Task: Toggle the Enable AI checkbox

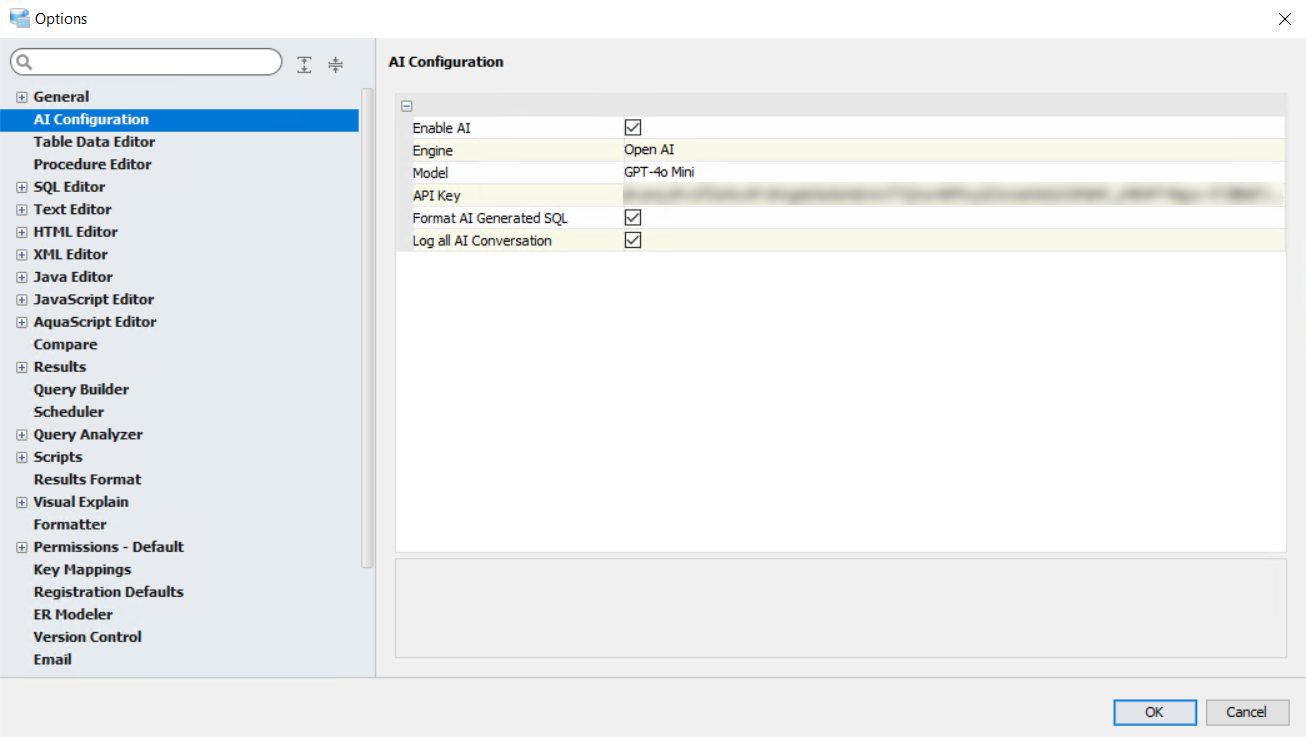Action: point(632,128)
